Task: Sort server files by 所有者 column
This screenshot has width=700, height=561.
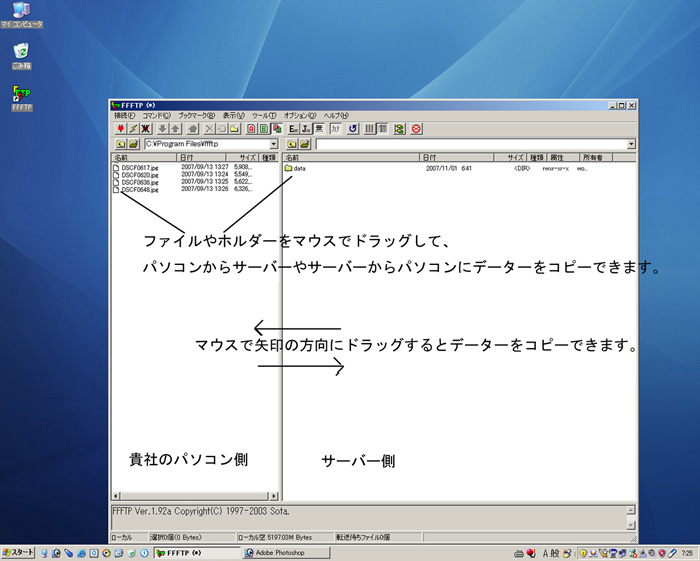Action: 596,158
